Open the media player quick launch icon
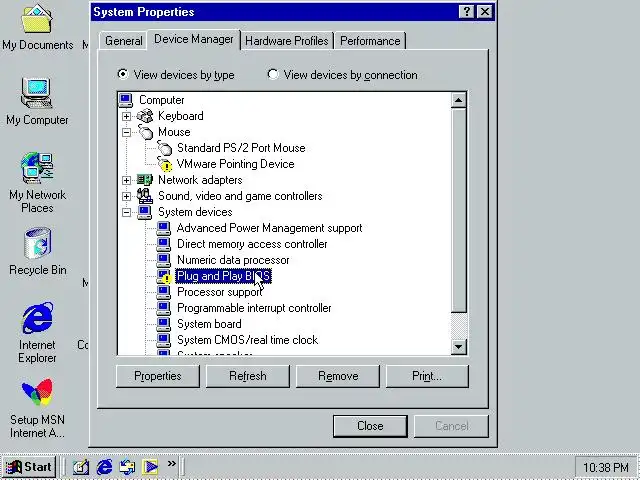 (150, 467)
